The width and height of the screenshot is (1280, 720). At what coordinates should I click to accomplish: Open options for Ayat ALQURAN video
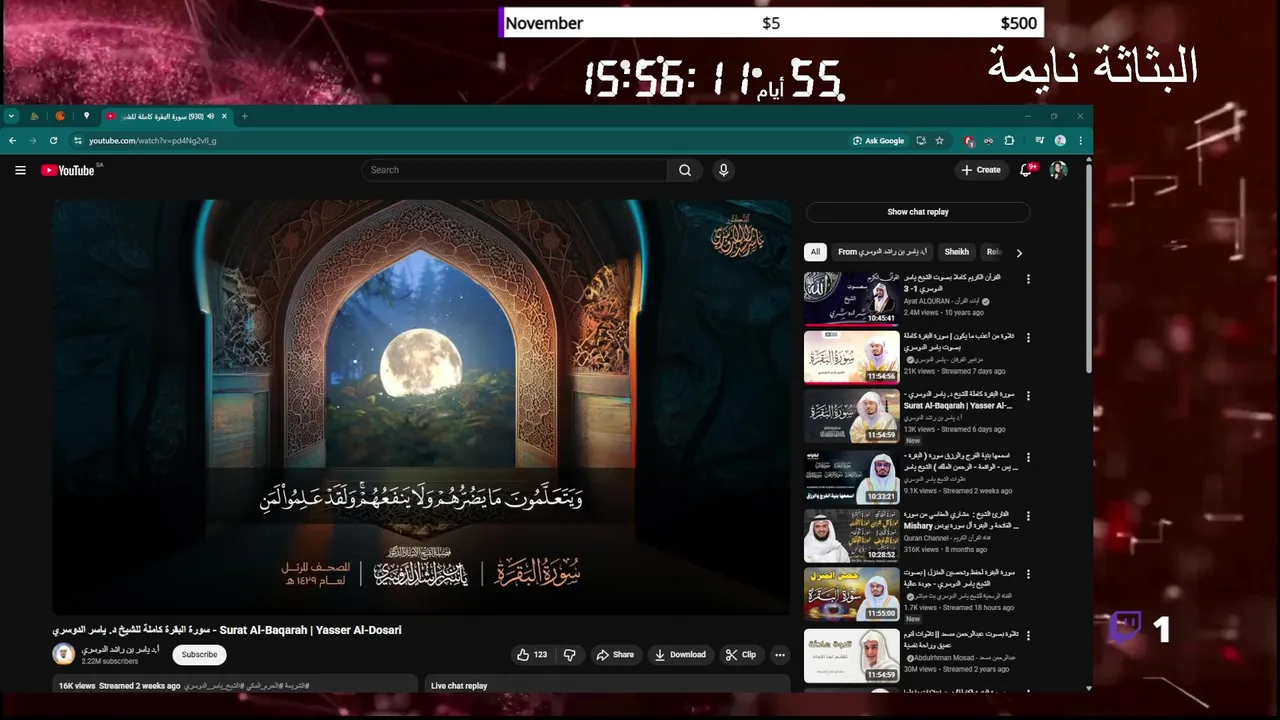pyautogui.click(x=1028, y=279)
